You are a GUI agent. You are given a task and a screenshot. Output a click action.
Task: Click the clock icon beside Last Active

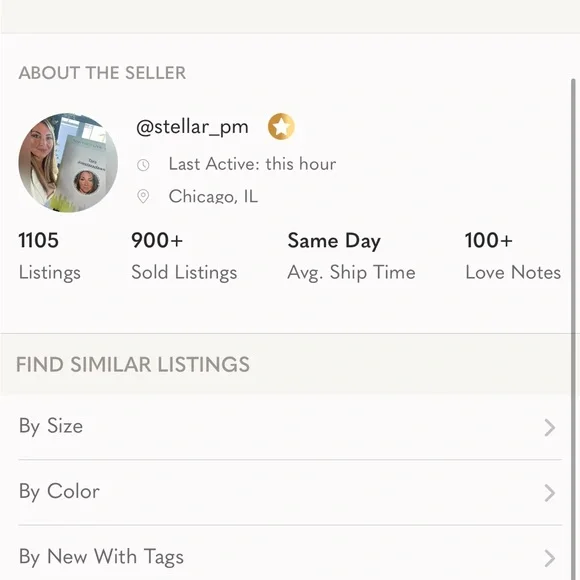tap(143, 165)
